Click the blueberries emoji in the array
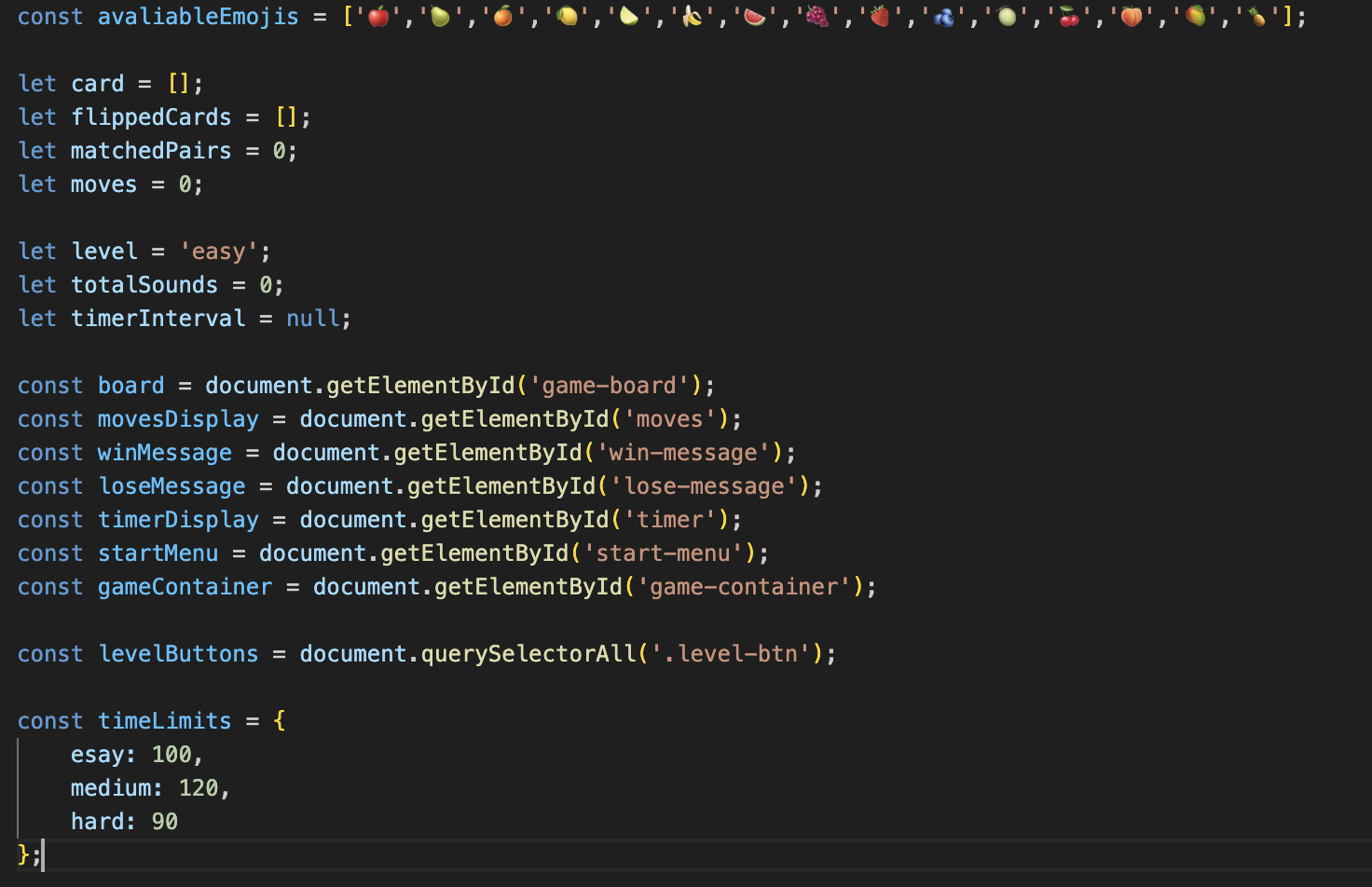 pyautogui.click(x=943, y=16)
